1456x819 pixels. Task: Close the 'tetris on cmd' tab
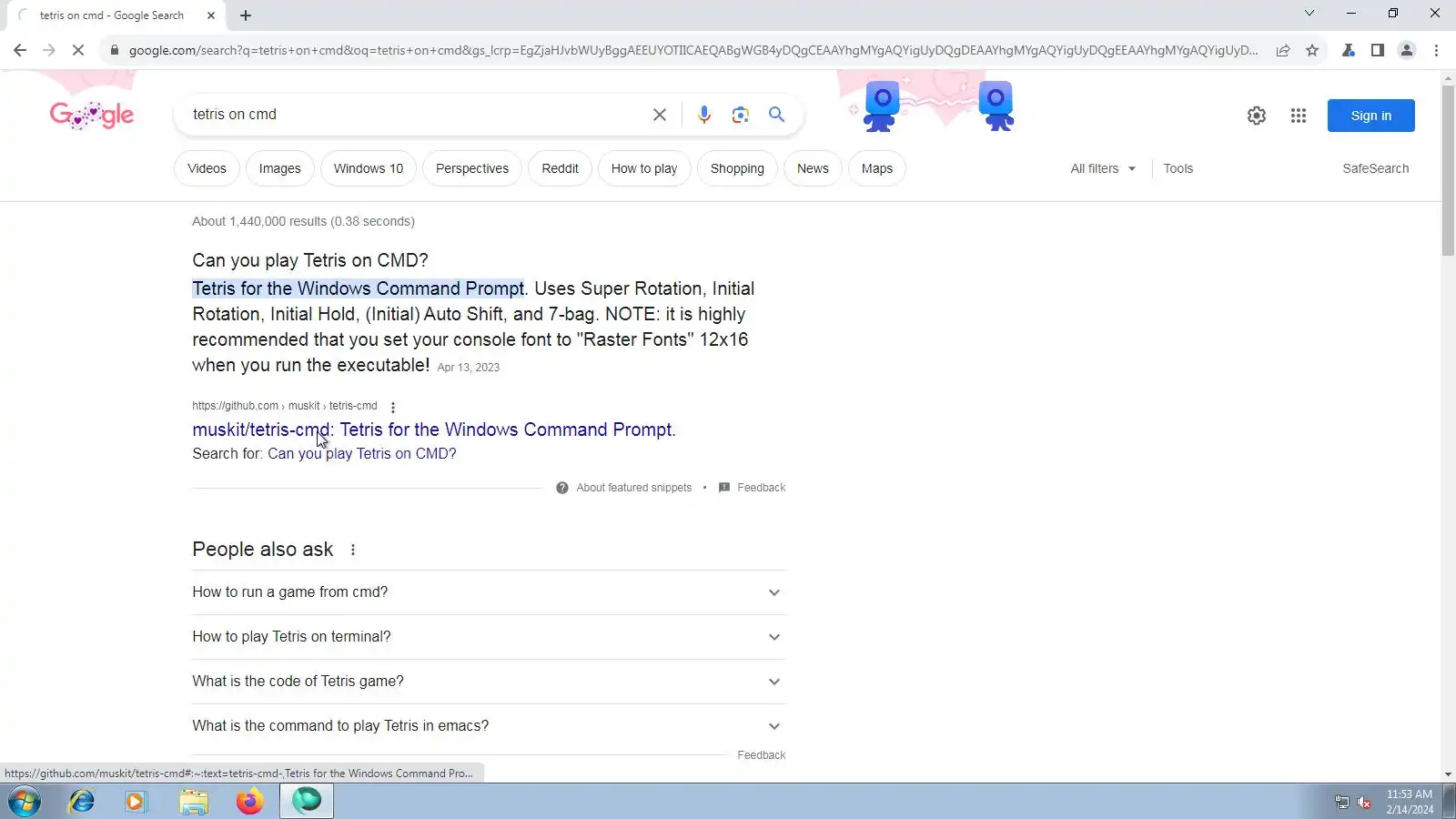[211, 15]
